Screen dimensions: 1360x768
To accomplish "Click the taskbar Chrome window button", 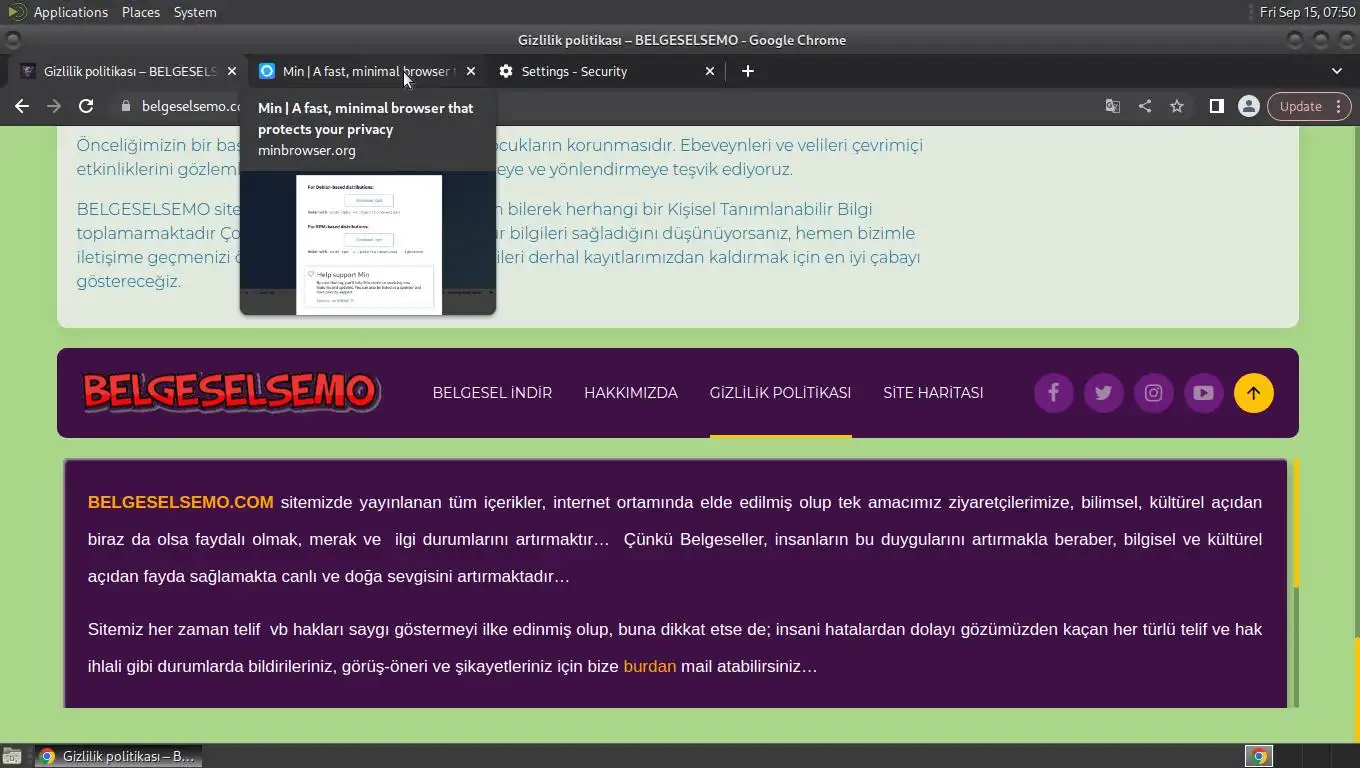I will click(x=118, y=756).
